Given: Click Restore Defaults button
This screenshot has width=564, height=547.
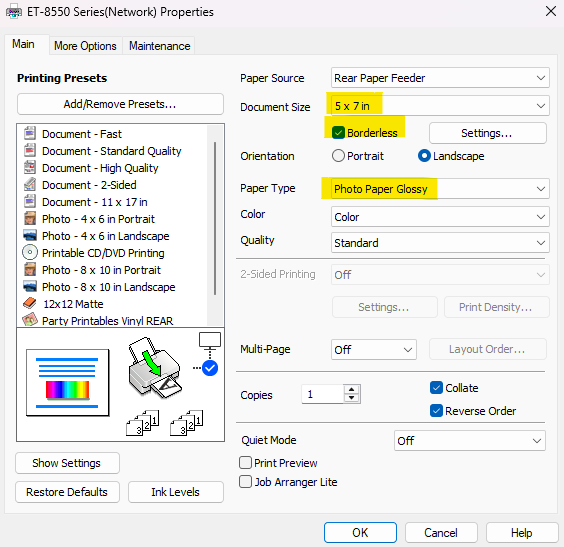Looking at the screenshot, I should (67, 492).
